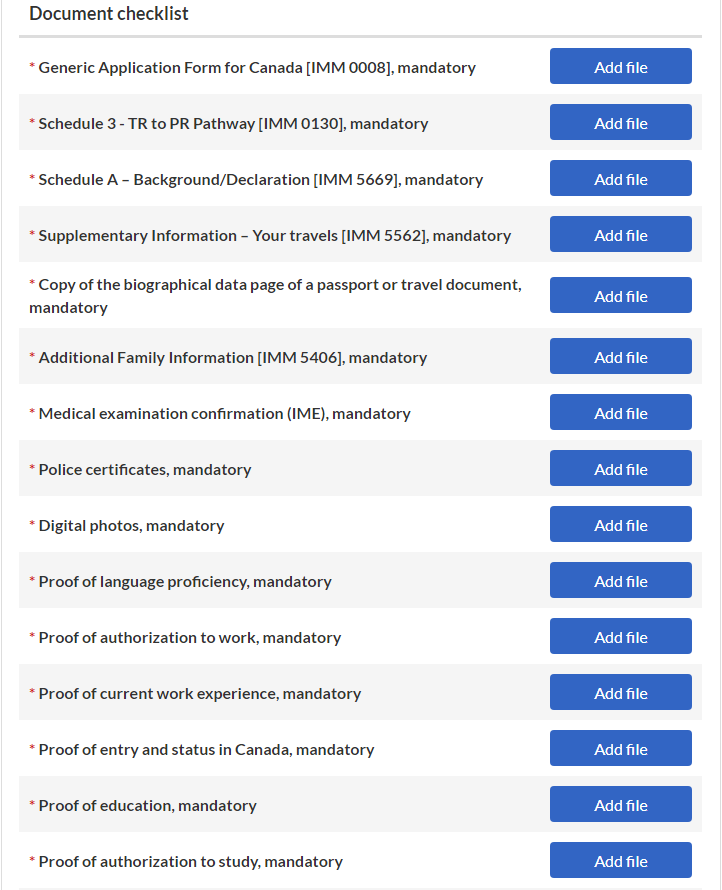Click the Proof of education, mandatory label
Screen dimensions: 722x890
coord(147,805)
